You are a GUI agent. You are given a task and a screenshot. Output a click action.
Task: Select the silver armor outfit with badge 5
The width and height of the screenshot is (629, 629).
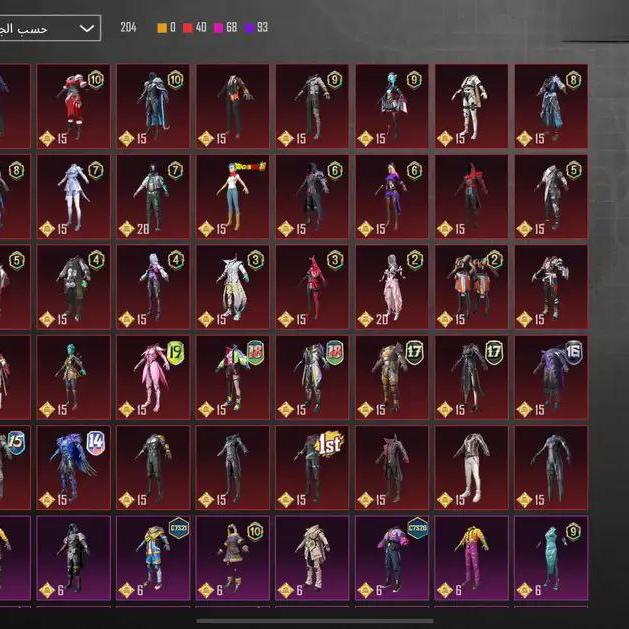[551, 197]
